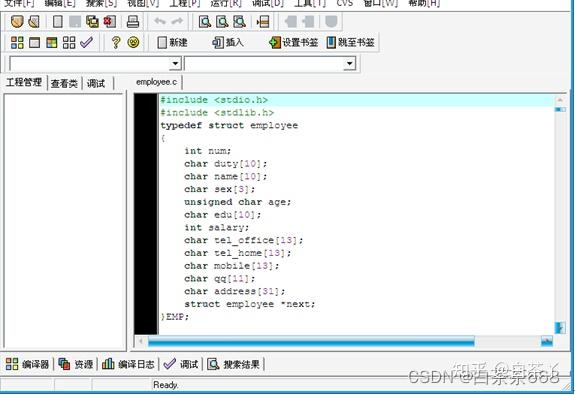Start debugging with the purple checkmark icon
The height and width of the screenshot is (395, 575).
pyautogui.click(x=87, y=43)
